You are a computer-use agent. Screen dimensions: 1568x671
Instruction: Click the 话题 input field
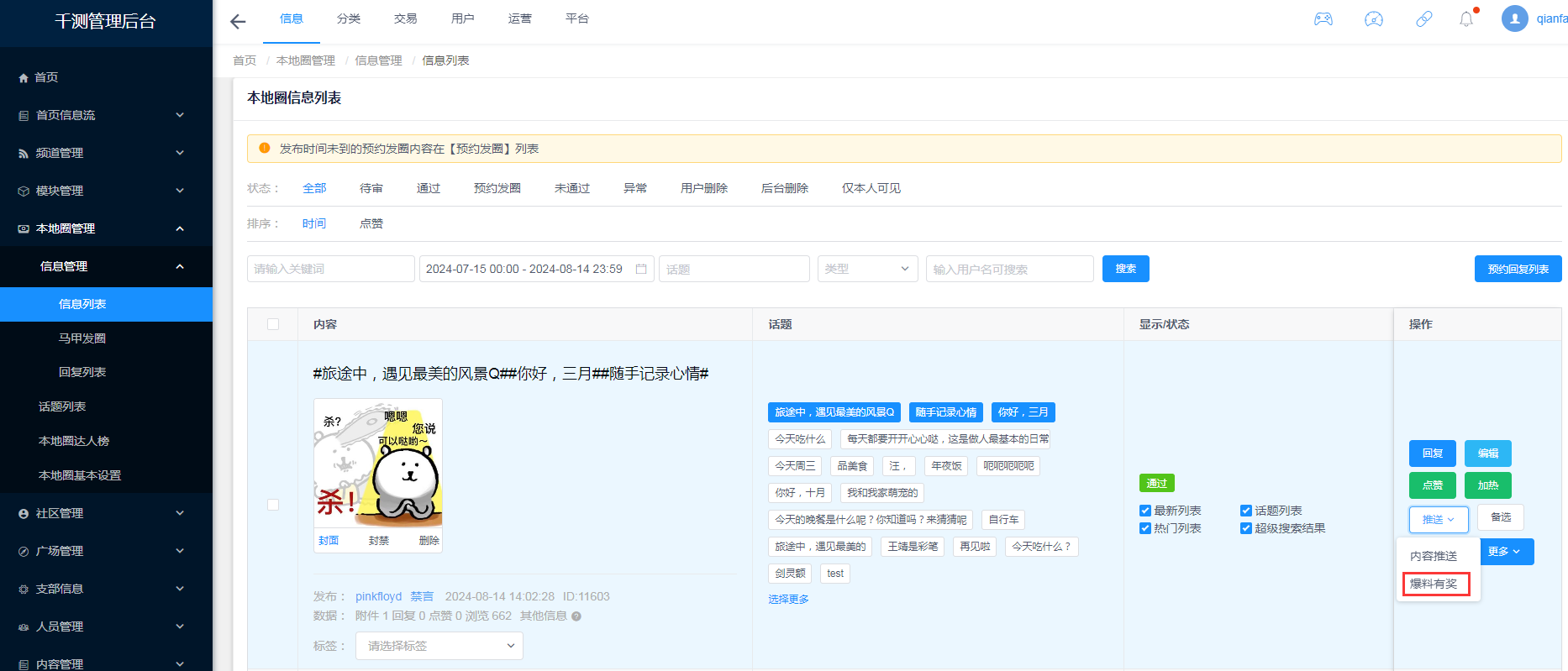pyautogui.click(x=734, y=269)
